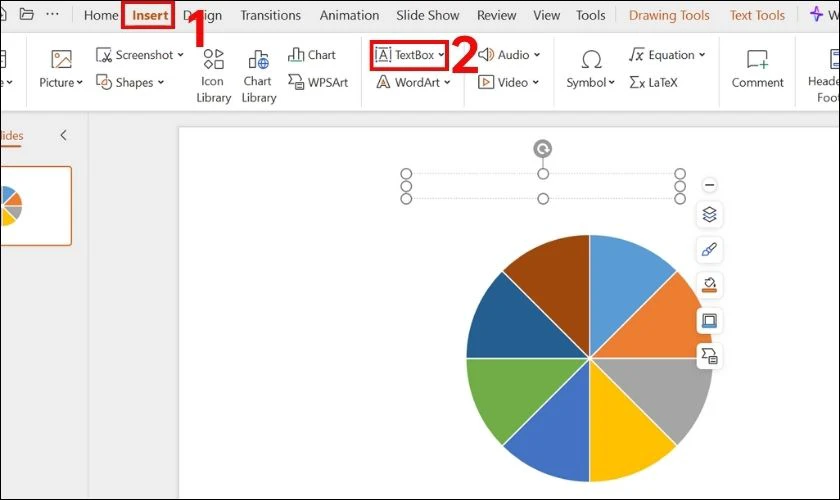Click the TextBox button
Screen dimensions: 840x500
pyautogui.click(x=404, y=55)
